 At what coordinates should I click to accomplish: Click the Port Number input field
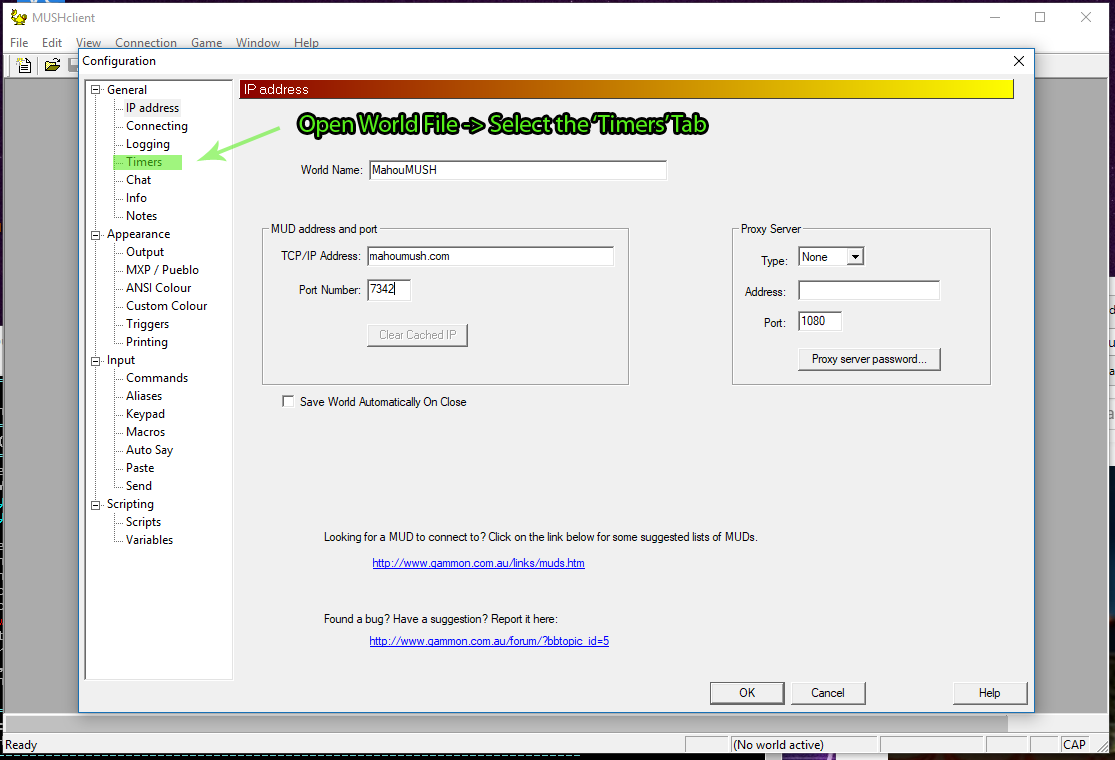pos(389,290)
